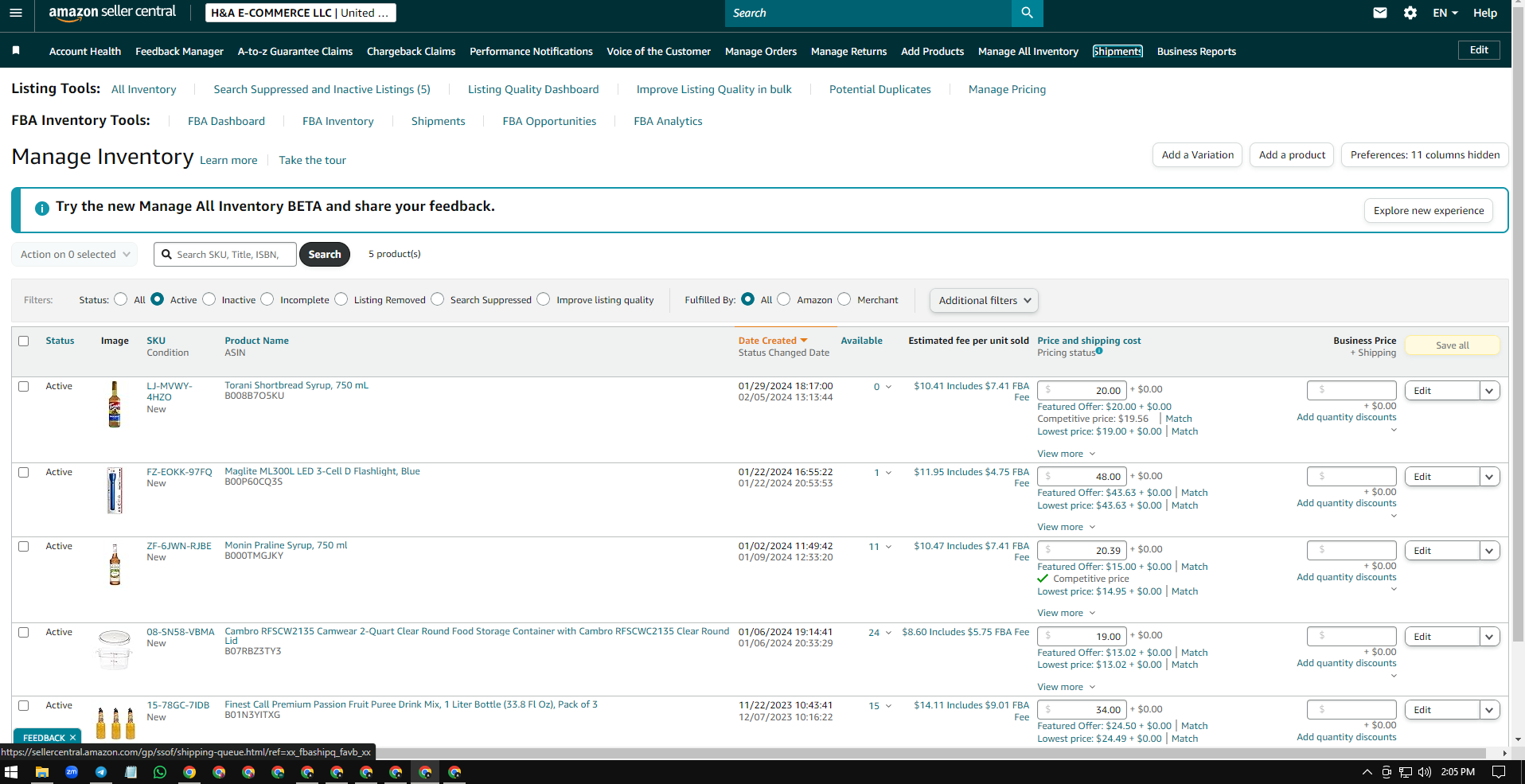The image size is (1525, 784).
Task: Select the Incomplete status radio button
Action: pos(267,299)
